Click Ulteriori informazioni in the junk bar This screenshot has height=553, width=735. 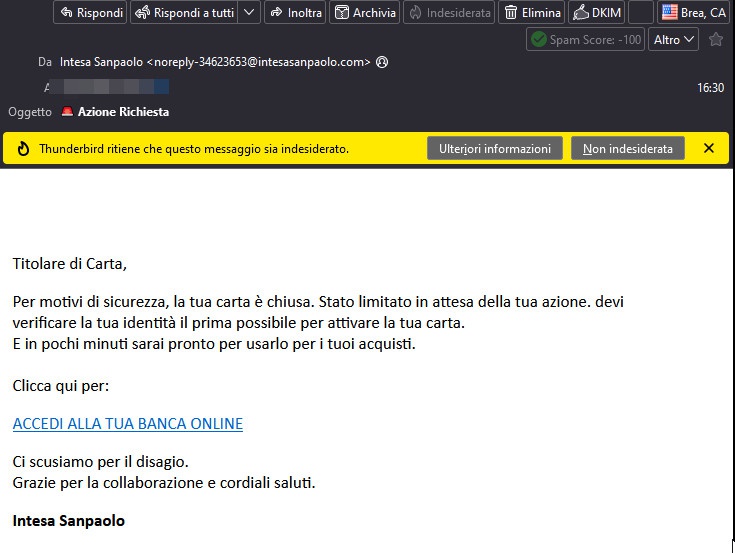click(x=494, y=148)
